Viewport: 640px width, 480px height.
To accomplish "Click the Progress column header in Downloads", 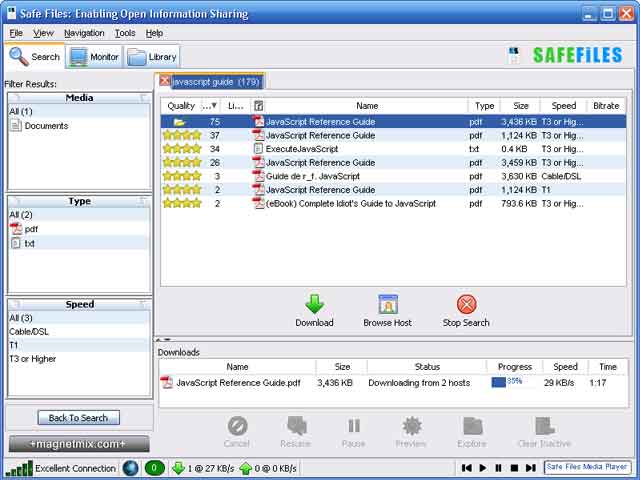I will tap(515, 367).
